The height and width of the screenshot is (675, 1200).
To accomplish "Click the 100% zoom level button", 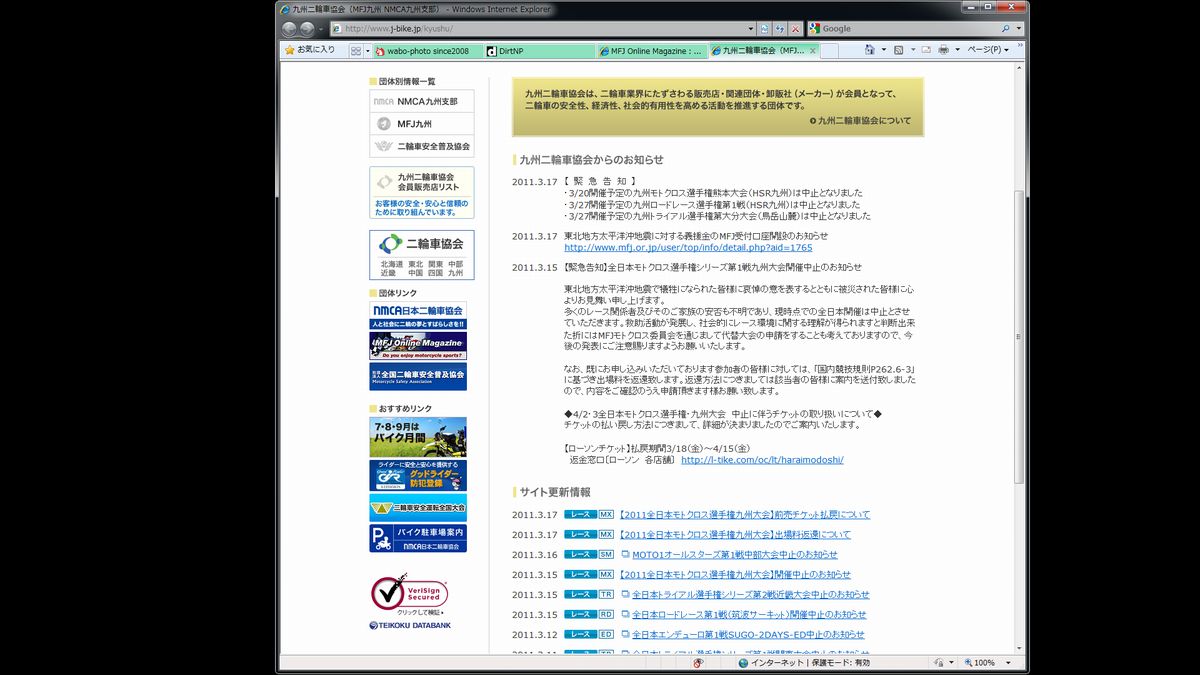I will pyautogui.click(x=982, y=662).
